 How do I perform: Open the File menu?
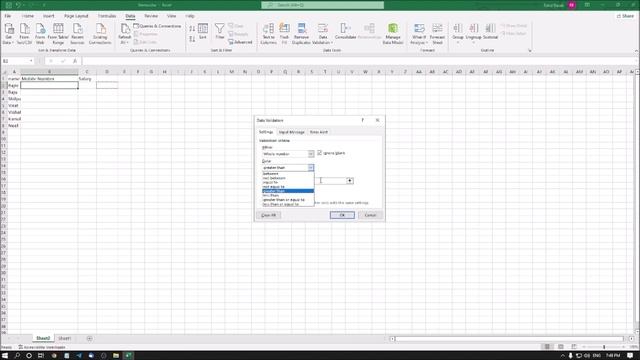pos(8,16)
